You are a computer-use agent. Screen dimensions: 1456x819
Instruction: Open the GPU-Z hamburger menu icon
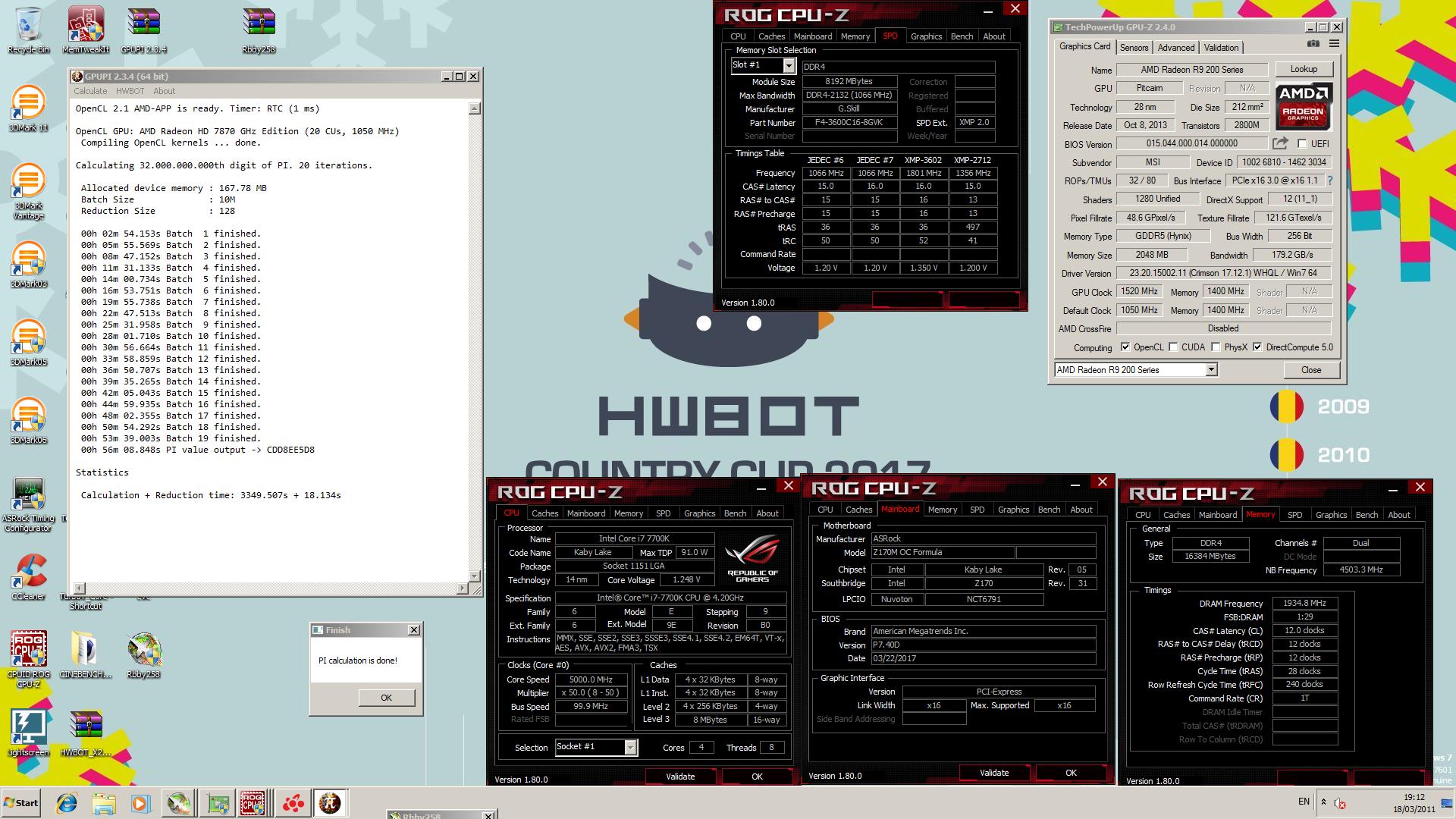(1334, 44)
